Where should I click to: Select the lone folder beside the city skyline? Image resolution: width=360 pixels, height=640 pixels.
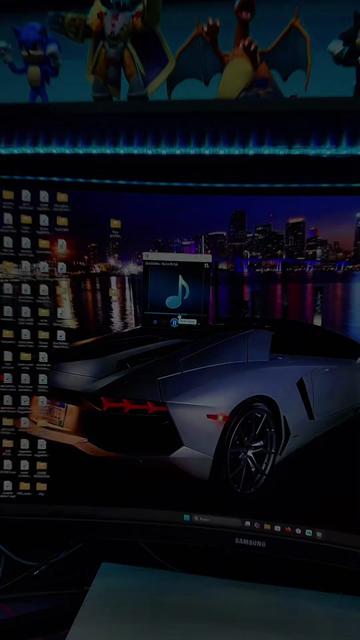coord(116,224)
